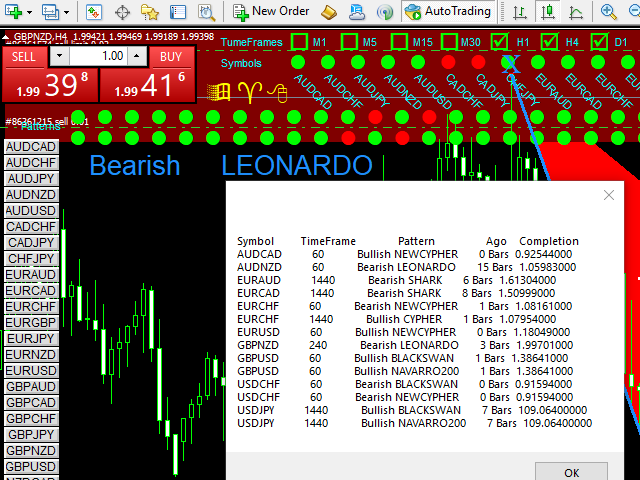
Task: Open the Profiles dropdown arrow
Action: click(67, 13)
